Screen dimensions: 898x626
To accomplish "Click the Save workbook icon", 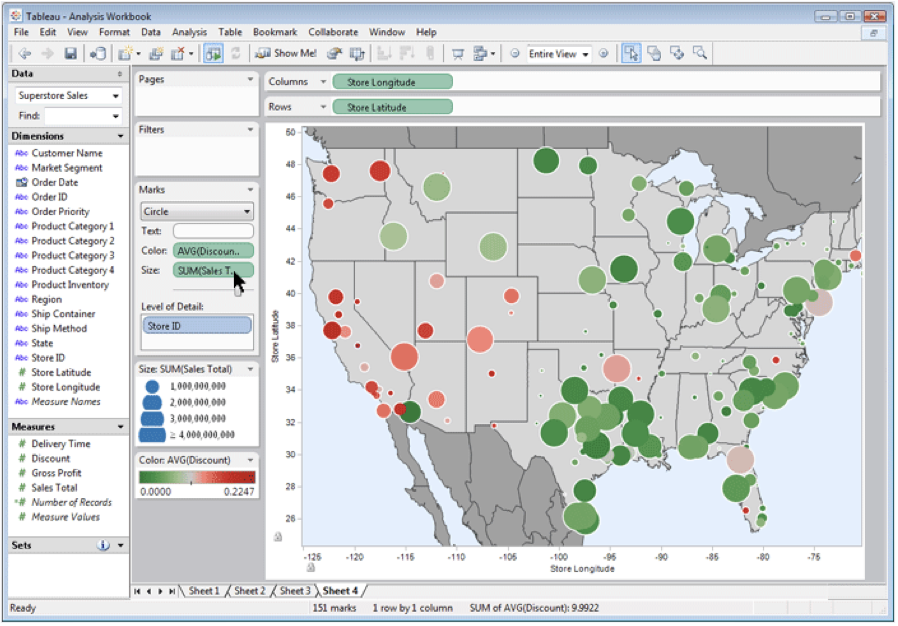I will click(x=71, y=53).
